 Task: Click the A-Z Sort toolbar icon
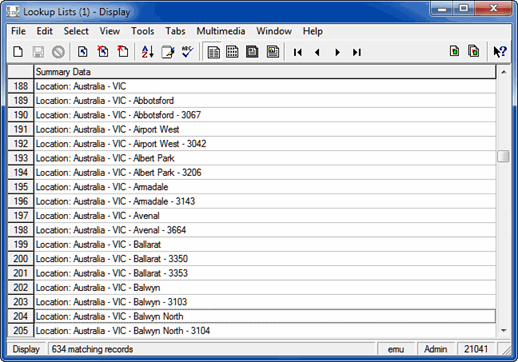[x=147, y=52]
